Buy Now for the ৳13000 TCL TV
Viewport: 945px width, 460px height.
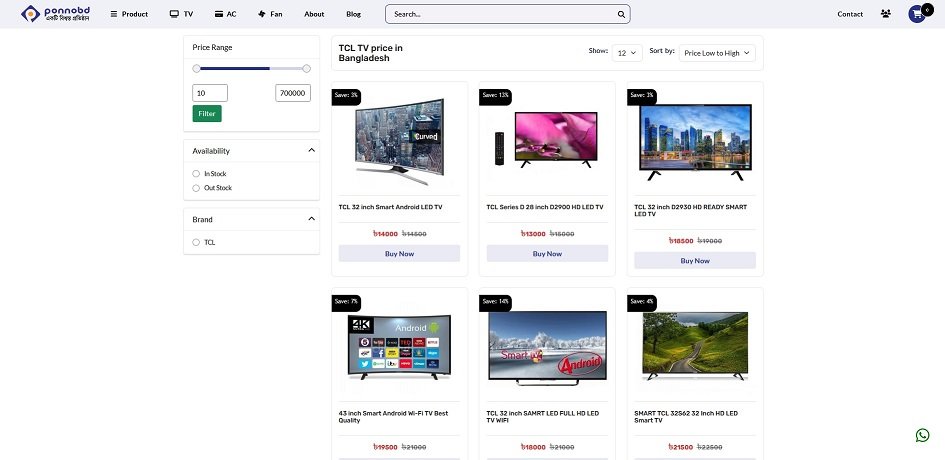click(547, 254)
